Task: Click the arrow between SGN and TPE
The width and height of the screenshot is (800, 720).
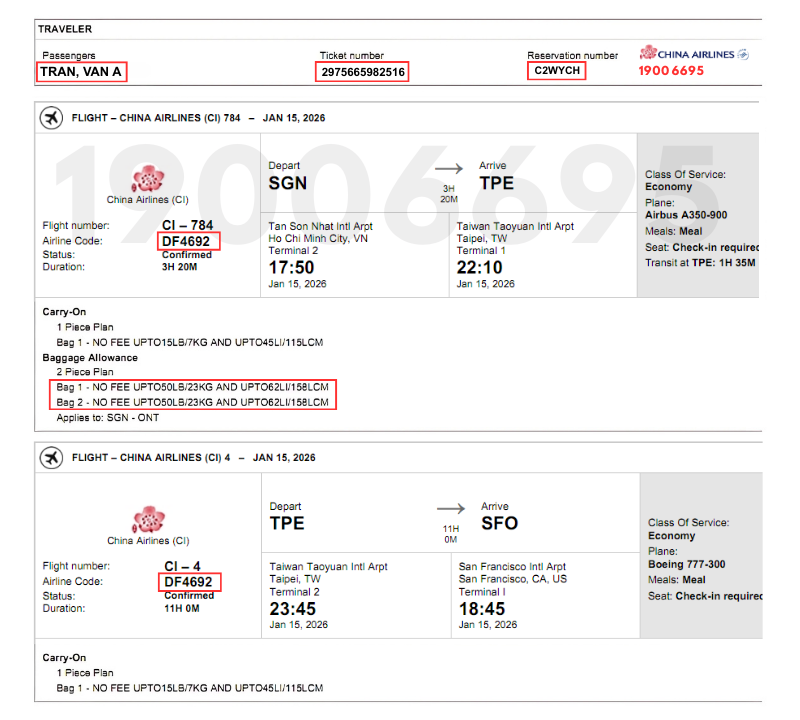Action: coord(448,169)
